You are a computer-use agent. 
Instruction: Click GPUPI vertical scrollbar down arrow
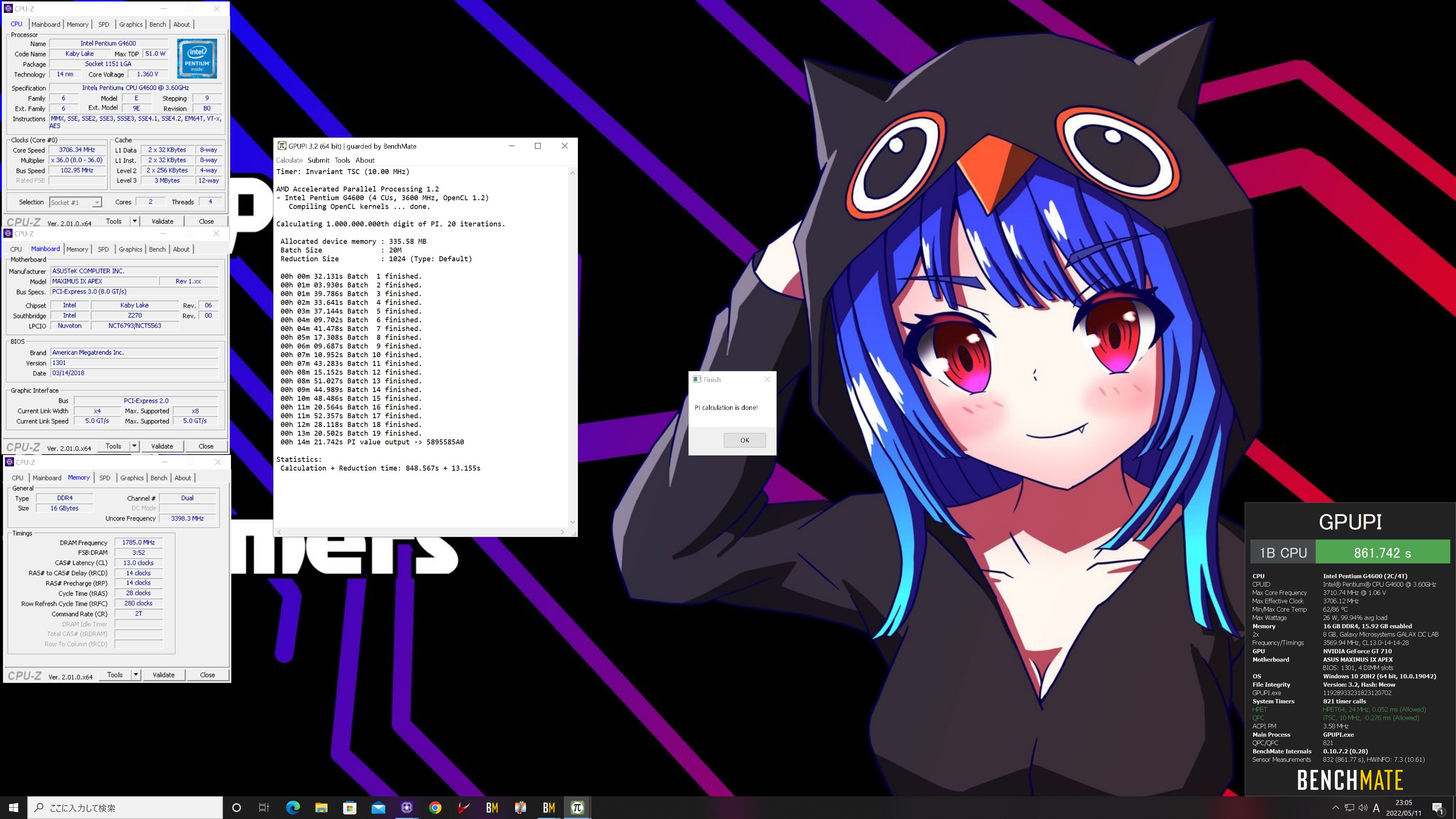(x=573, y=522)
